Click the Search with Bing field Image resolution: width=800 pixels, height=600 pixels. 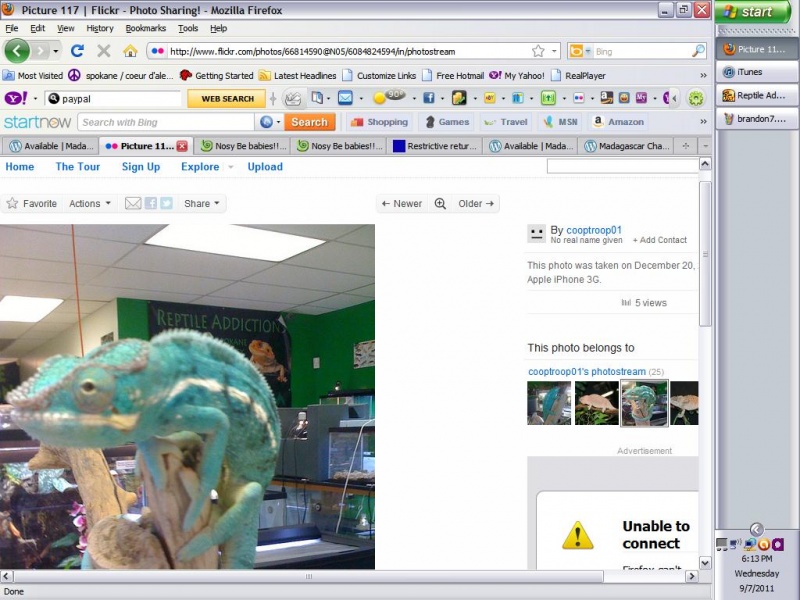166,122
